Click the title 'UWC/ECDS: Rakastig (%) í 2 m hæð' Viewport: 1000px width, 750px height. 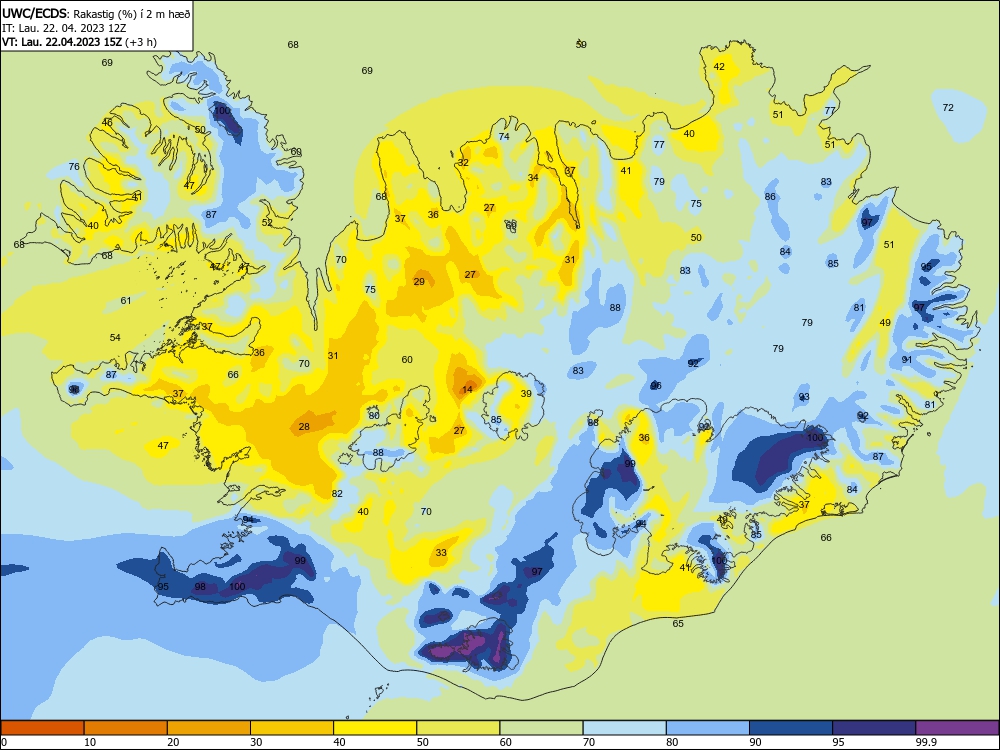click(96, 13)
